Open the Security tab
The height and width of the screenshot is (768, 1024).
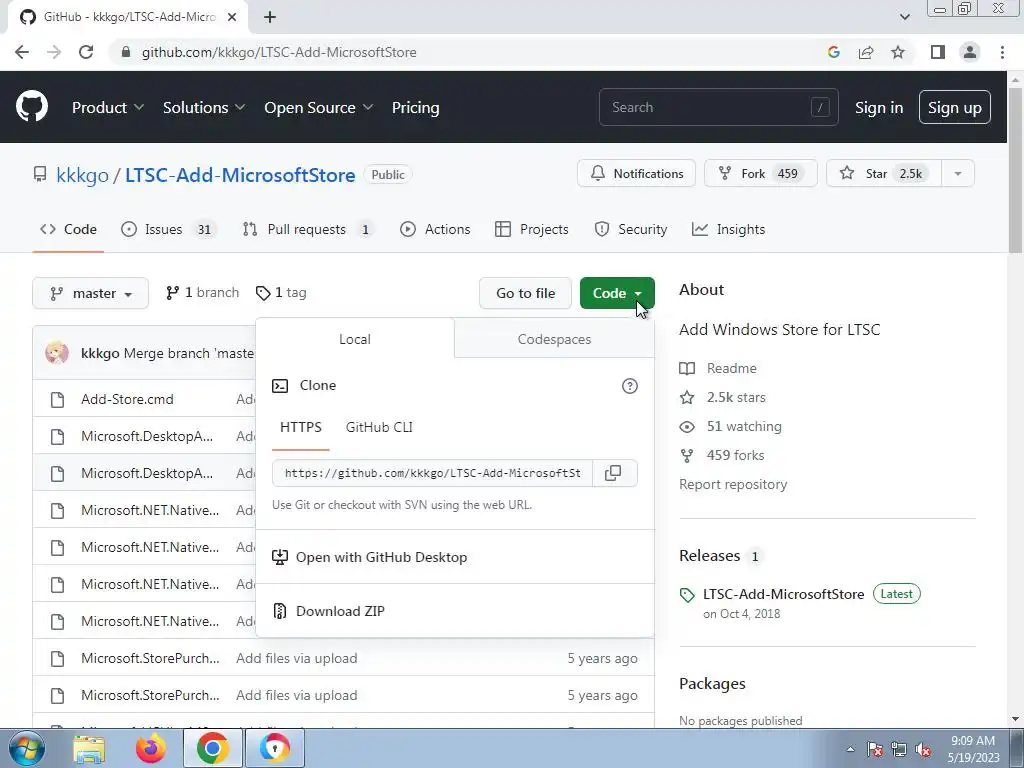631,229
